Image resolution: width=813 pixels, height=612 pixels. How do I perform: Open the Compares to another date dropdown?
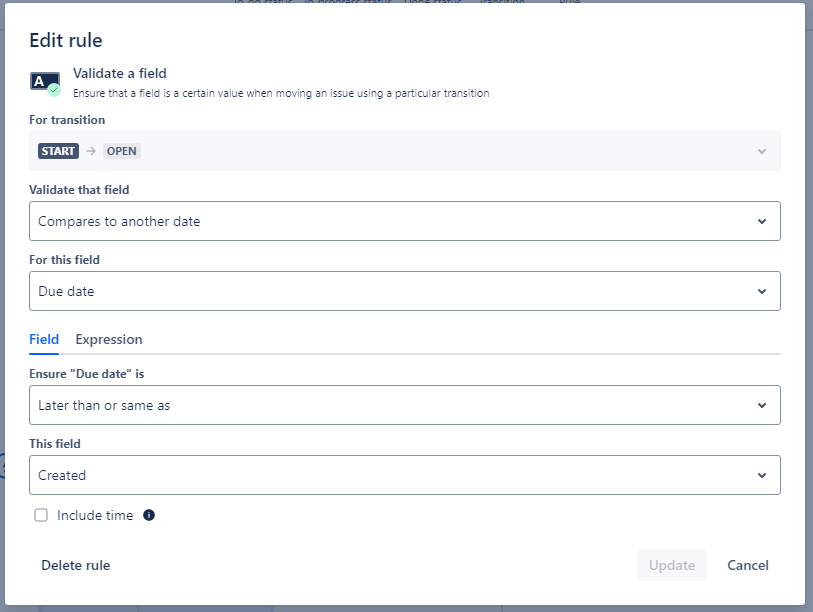[x=404, y=221]
